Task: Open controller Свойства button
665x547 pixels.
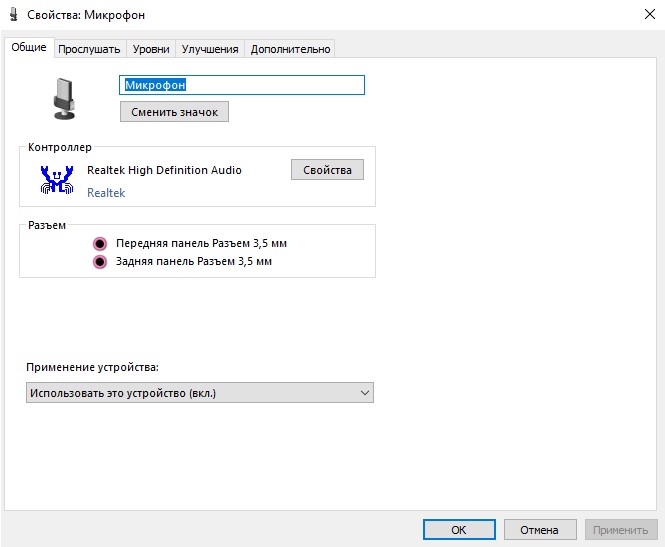Action: pos(327,170)
